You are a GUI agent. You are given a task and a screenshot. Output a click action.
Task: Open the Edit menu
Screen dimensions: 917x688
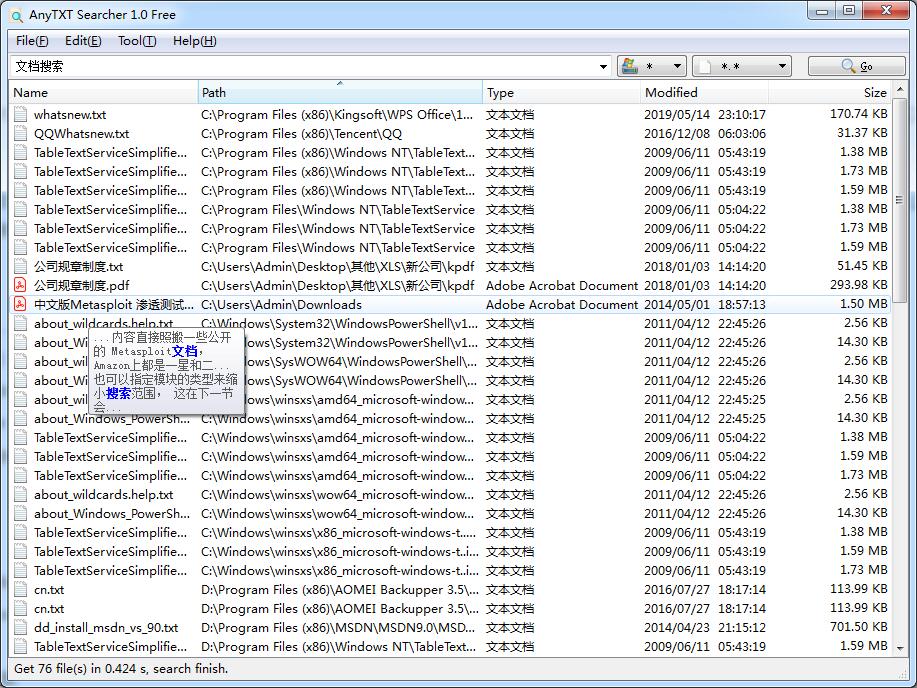tap(83, 41)
